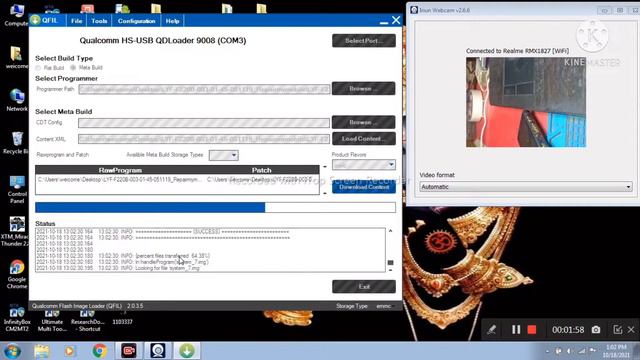
Task: Click the taskbar clock showing 1:02 PM
Action: (616, 351)
